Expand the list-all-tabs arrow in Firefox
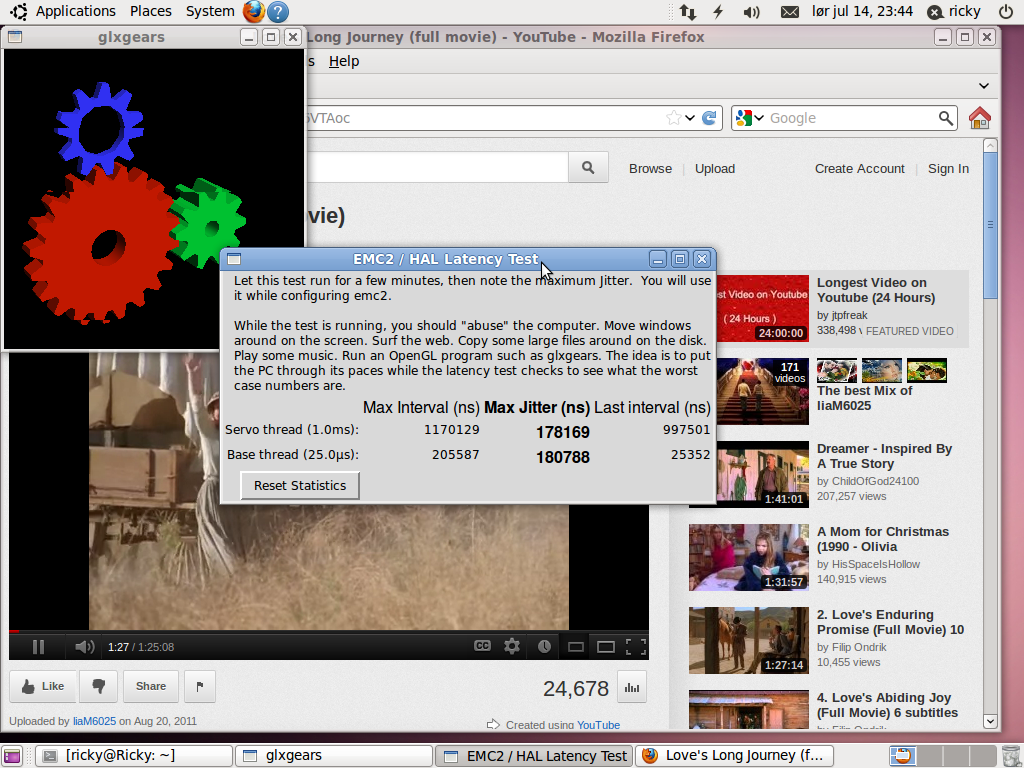This screenshot has width=1024, height=768. (984, 86)
